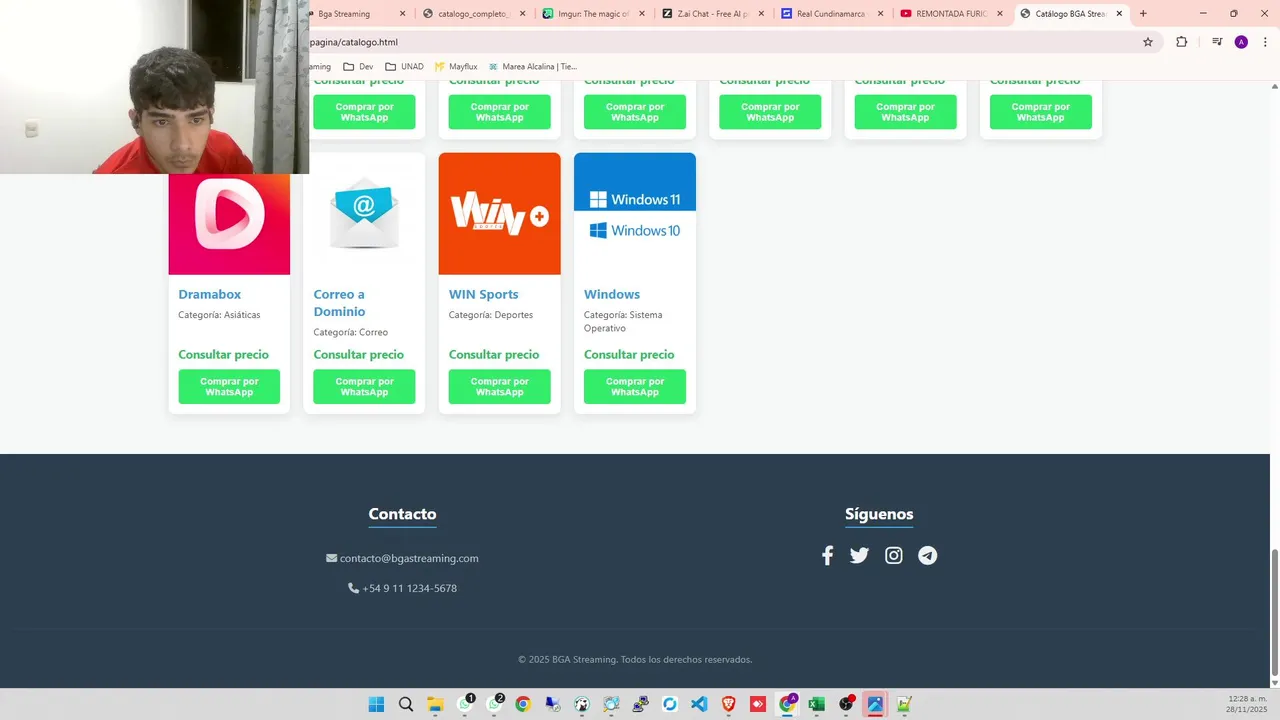
Task: Open the WhatsApp taskbar icon with badge 2
Action: tap(494, 704)
